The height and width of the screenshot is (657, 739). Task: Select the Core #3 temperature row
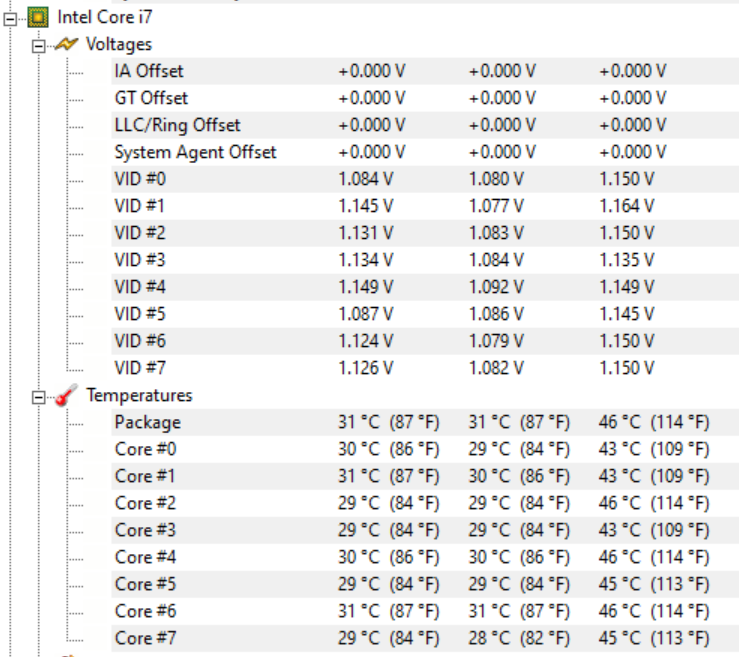click(x=425, y=530)
